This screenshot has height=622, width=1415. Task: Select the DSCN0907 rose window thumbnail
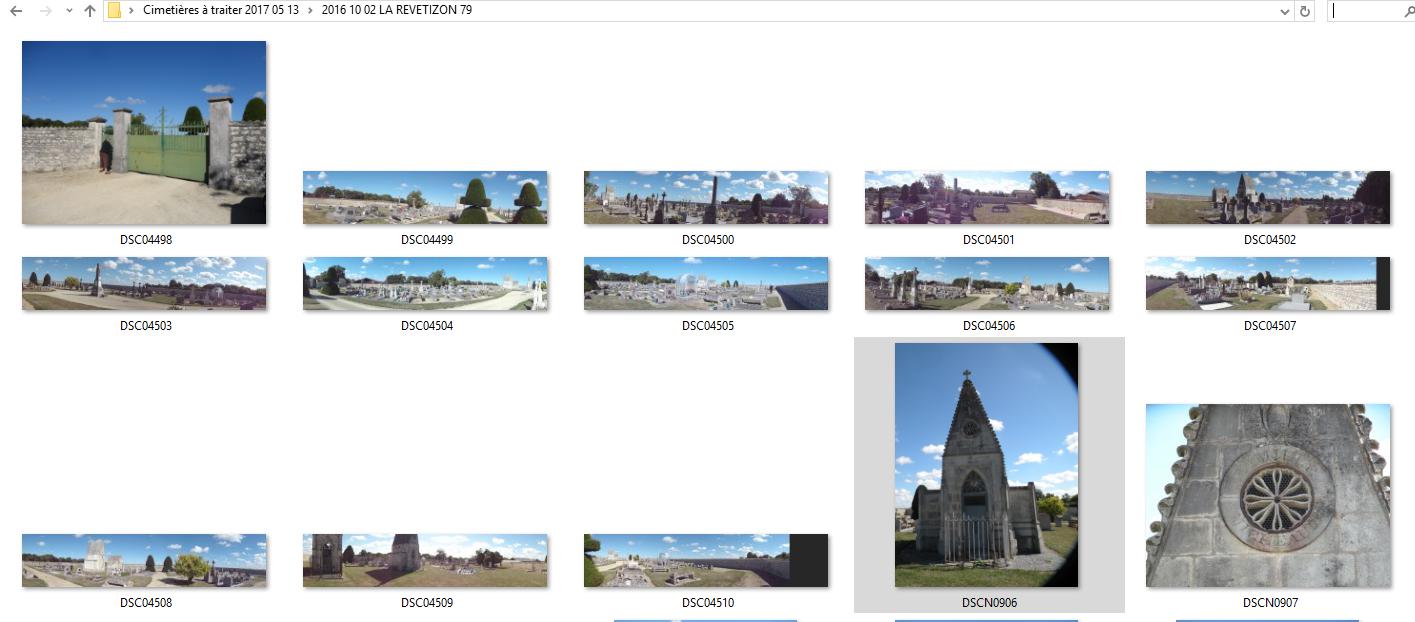(1268, 495)
